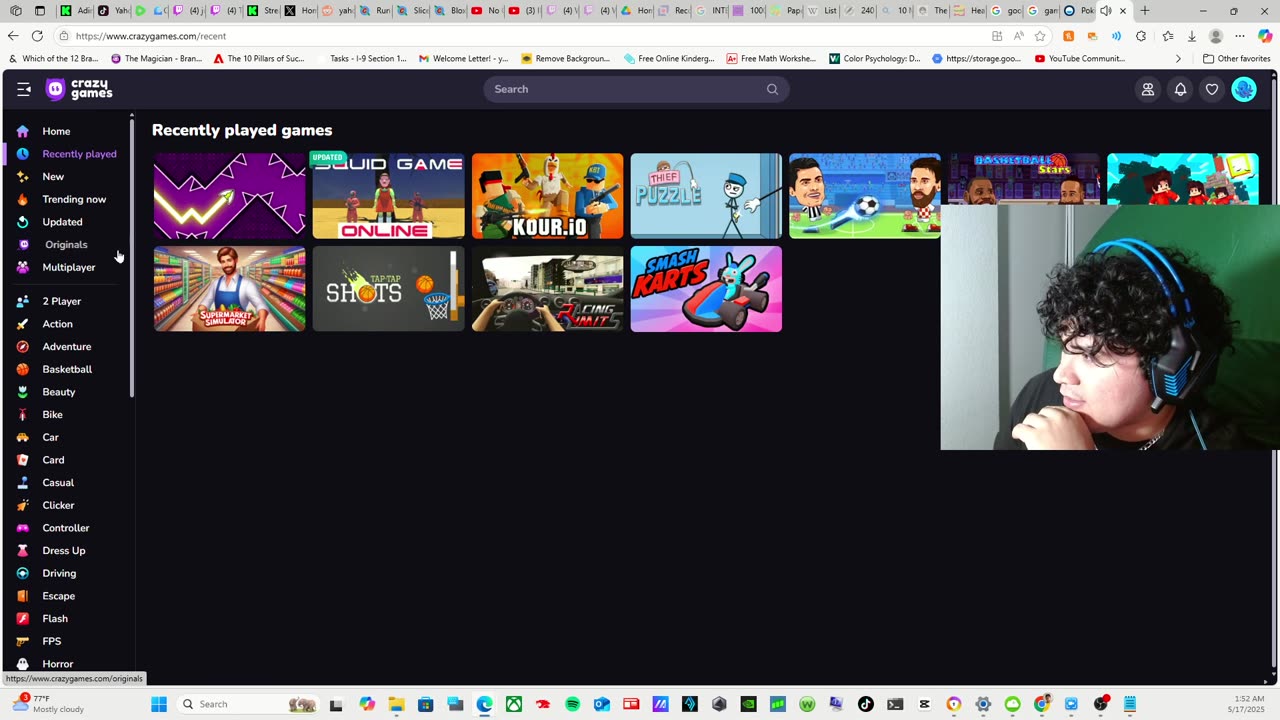Open the Smash Karts thumbnail
This screenshot has height=720, width=1280.
[x=706, y=289]
